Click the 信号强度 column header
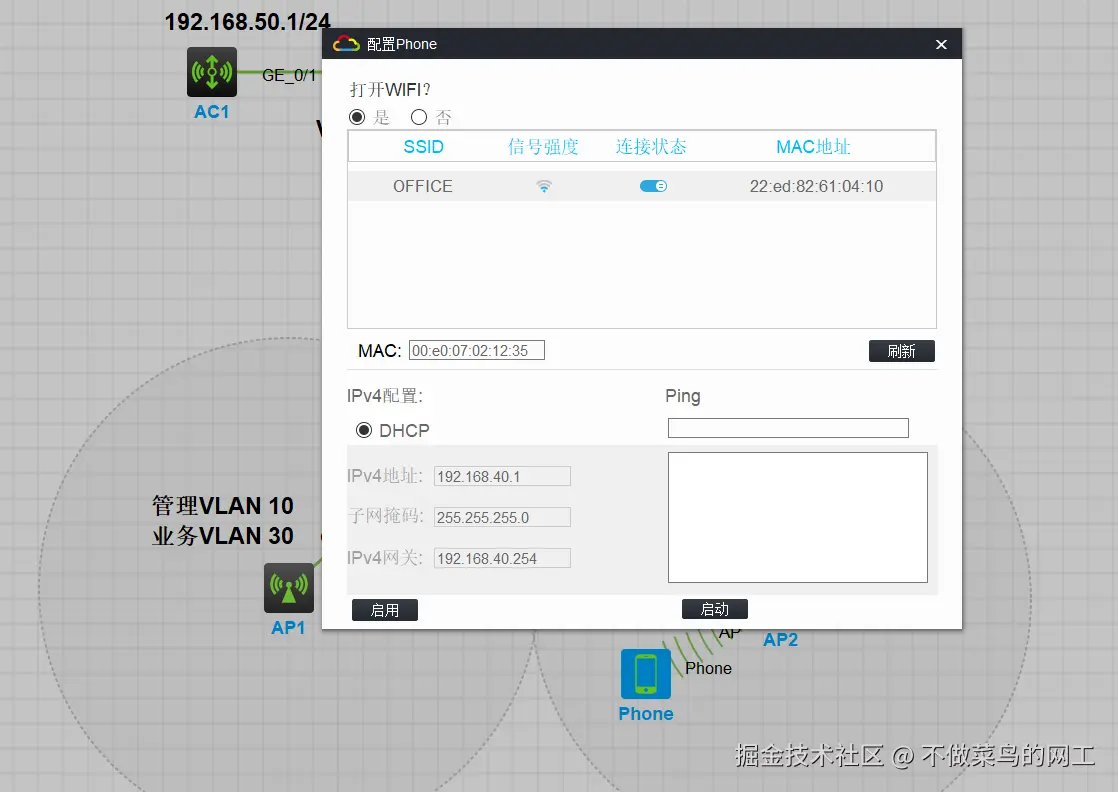 543,147
